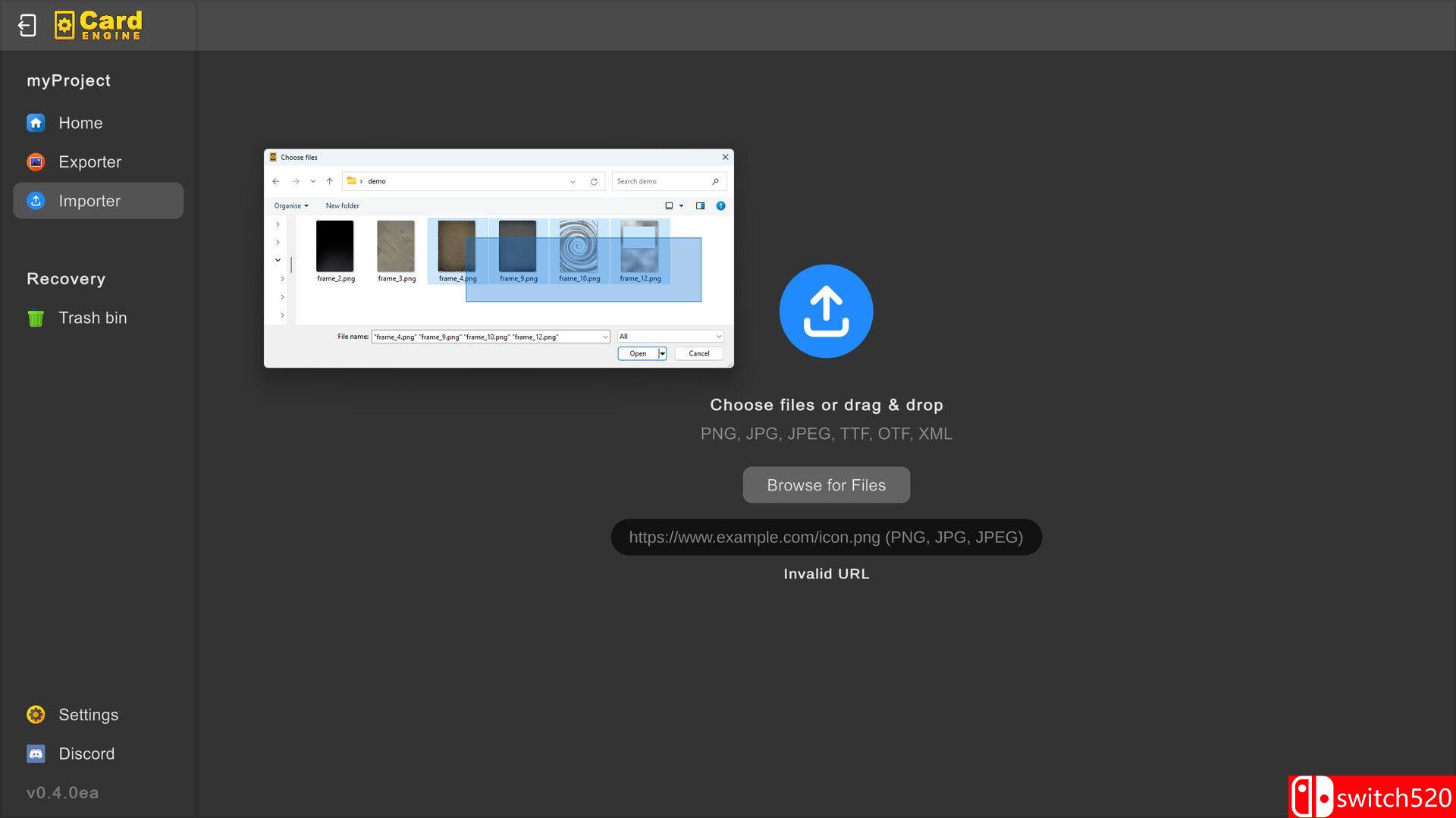Click the exit project icon beside the logo
1456x818 pixels.
pos(27,25)
